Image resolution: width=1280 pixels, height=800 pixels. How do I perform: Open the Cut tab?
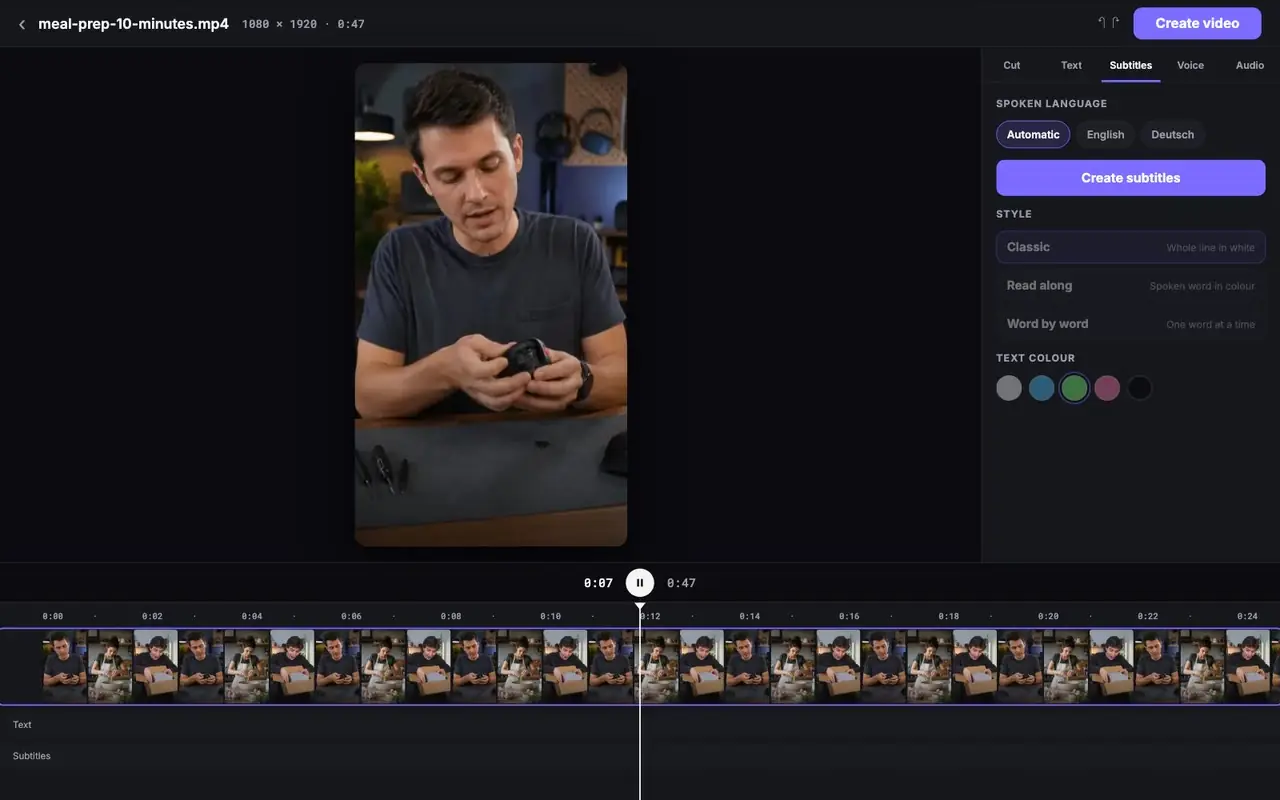coord(1012,65)
